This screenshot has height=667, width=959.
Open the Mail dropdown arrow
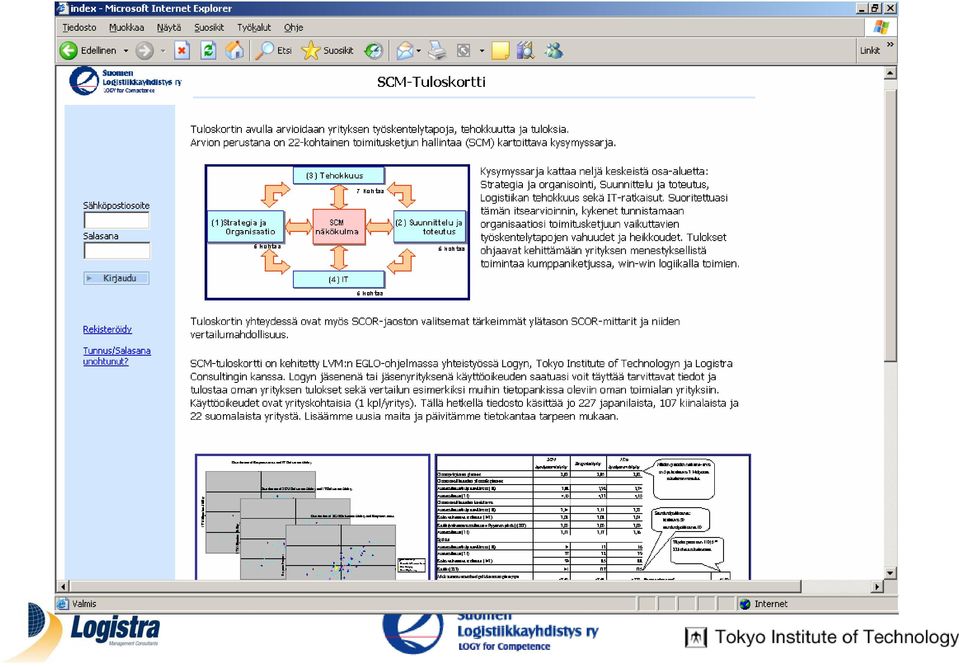pos(419,51)
